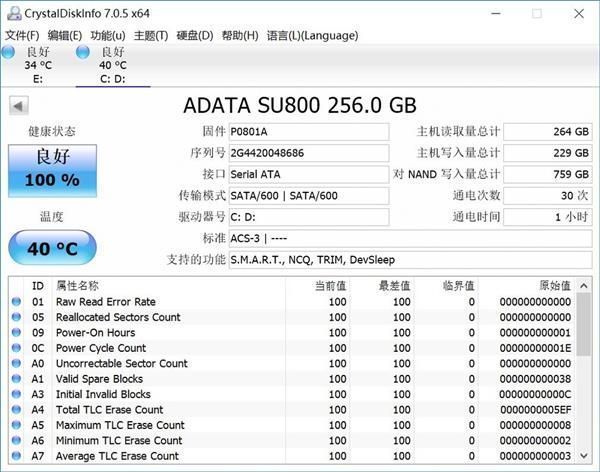Open the 功能(u) menu
Viewport: 600px width, 472px height.
coord(108,36)
